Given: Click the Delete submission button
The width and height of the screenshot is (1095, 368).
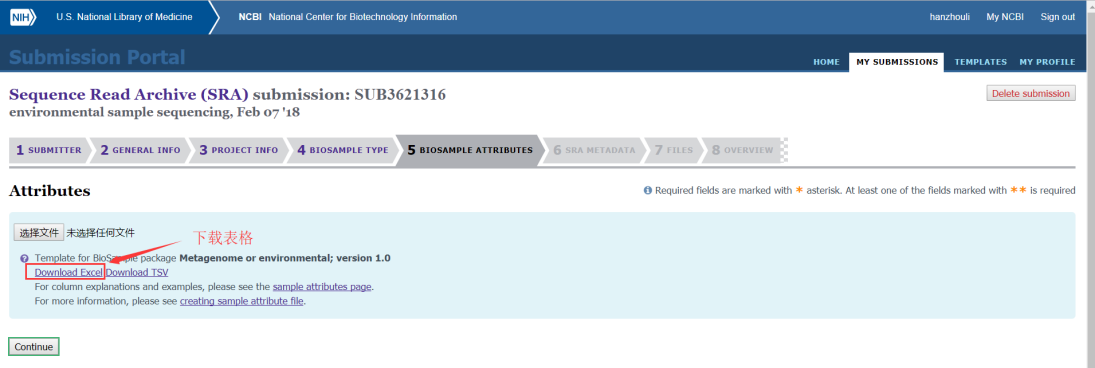Looking at the screenshot, I should (1031, 94).
